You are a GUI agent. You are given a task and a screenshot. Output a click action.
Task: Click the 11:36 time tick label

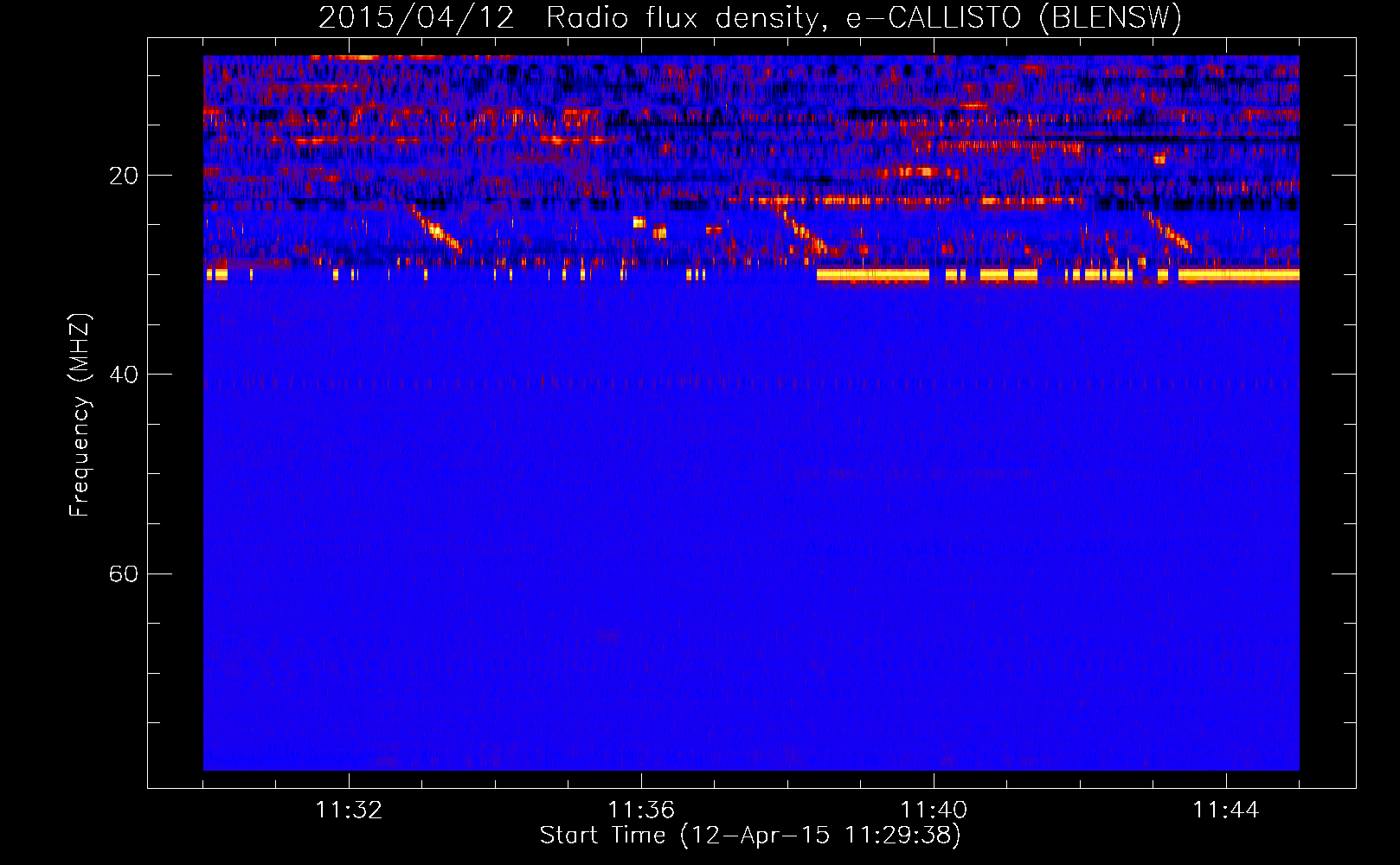click(x=641, y=810)
